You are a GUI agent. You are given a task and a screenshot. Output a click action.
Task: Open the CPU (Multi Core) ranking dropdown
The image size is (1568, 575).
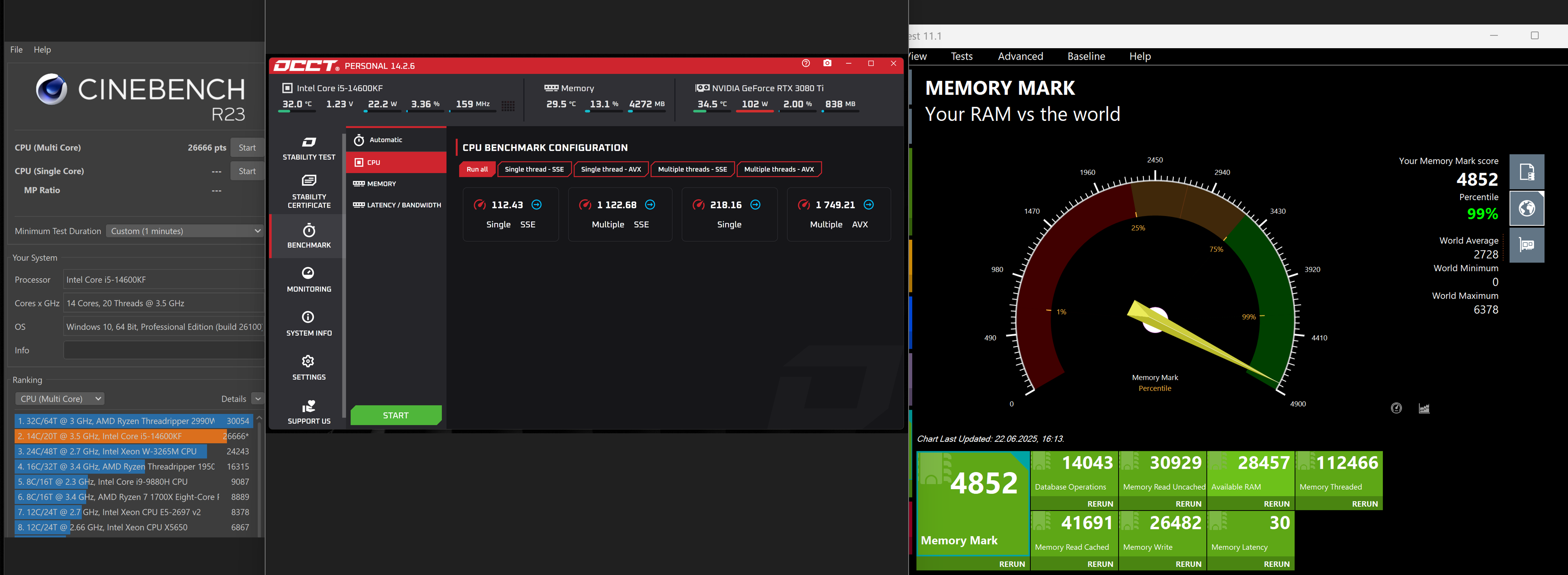pyautogui.click(x=60, y=399)
